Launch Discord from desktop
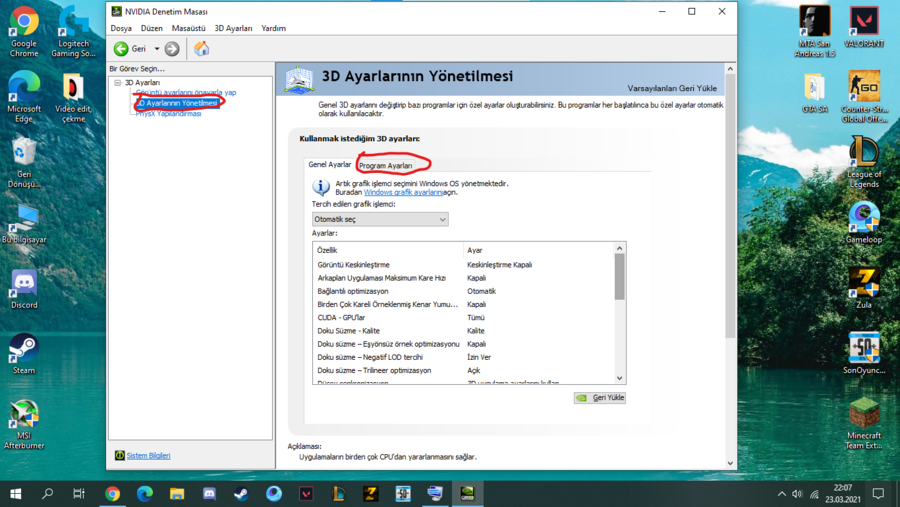900x507 pixels. tap(24, 290)
